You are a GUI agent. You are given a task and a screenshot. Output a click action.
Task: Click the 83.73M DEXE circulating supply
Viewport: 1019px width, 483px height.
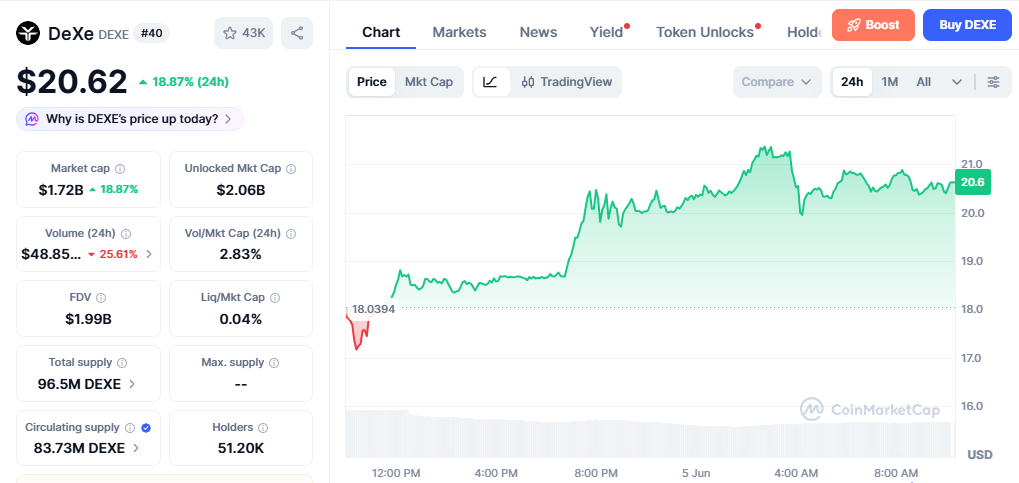[x=79, y=448]
